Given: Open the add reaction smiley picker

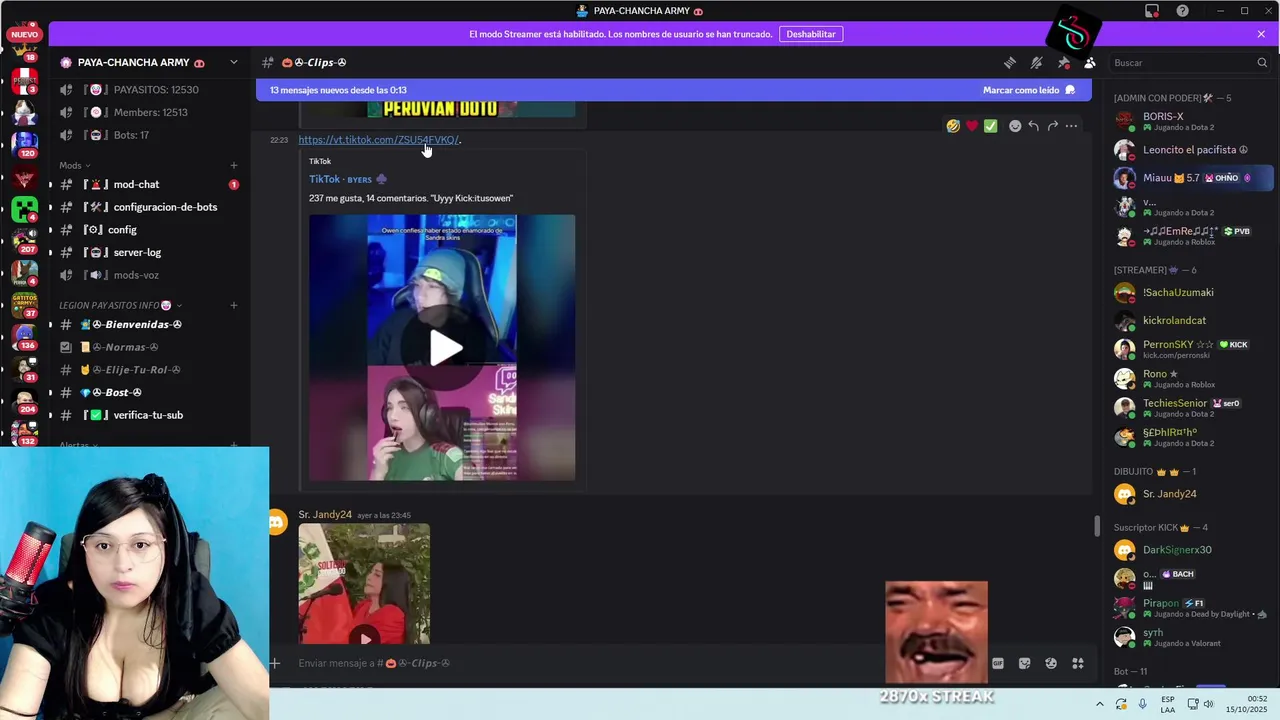Looking at the screenshot, I should [1015, 126].
